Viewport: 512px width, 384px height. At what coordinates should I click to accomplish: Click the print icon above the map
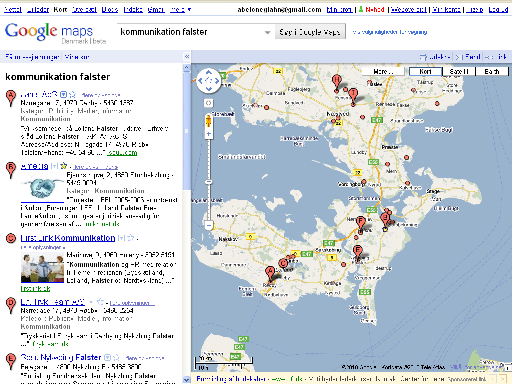[423, 57]
